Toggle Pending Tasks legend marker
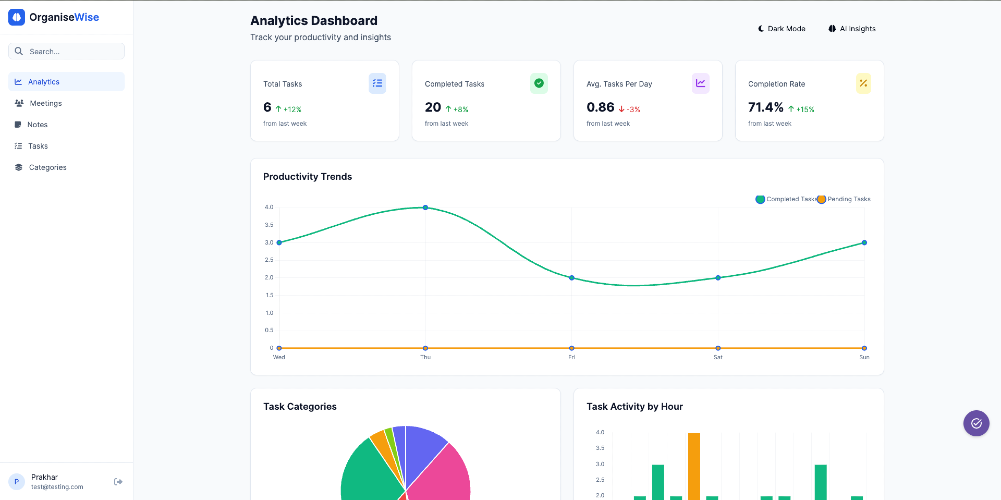 tap(822, 199)
